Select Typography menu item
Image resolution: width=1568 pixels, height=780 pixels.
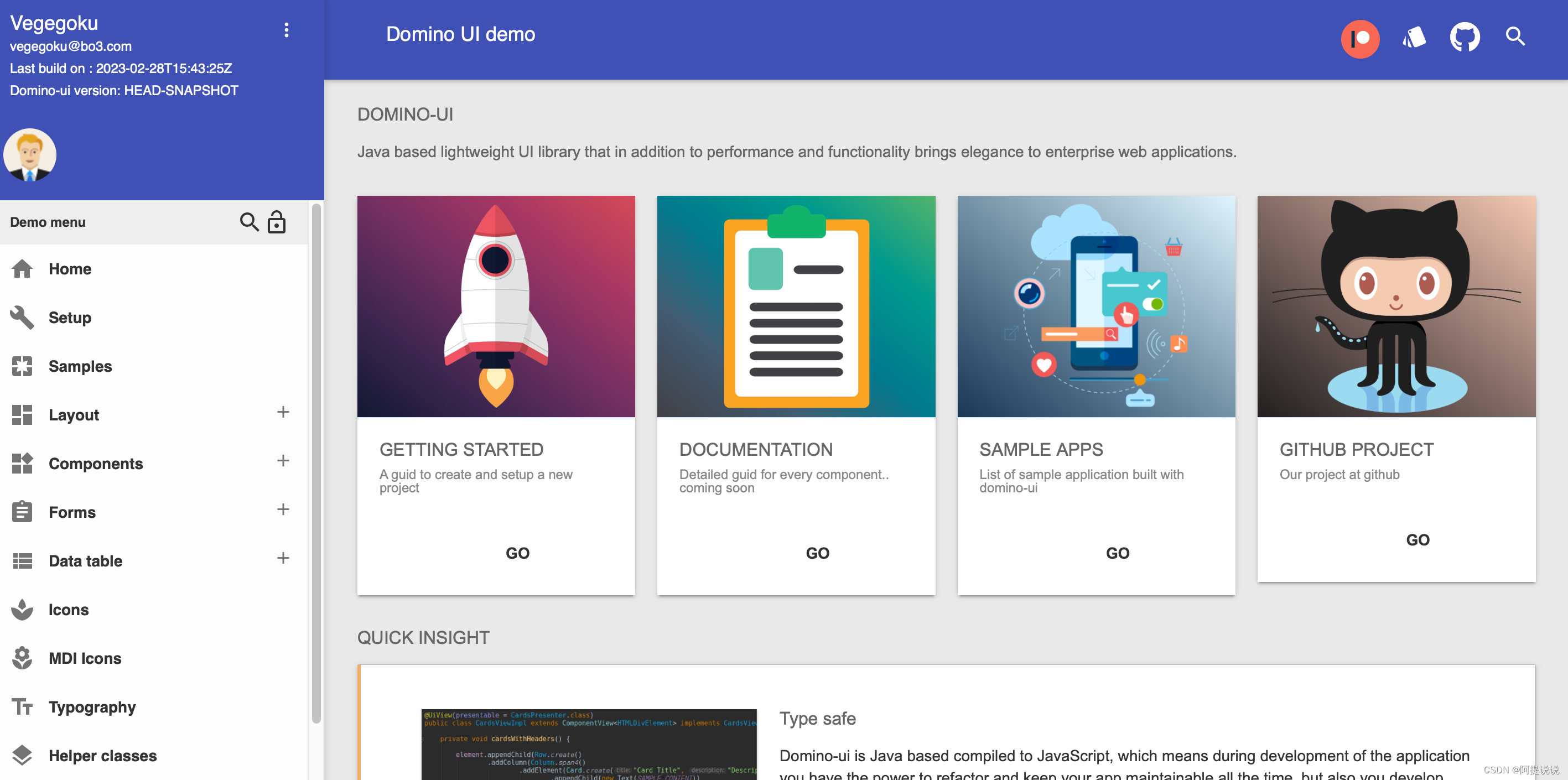coord(154,706)
